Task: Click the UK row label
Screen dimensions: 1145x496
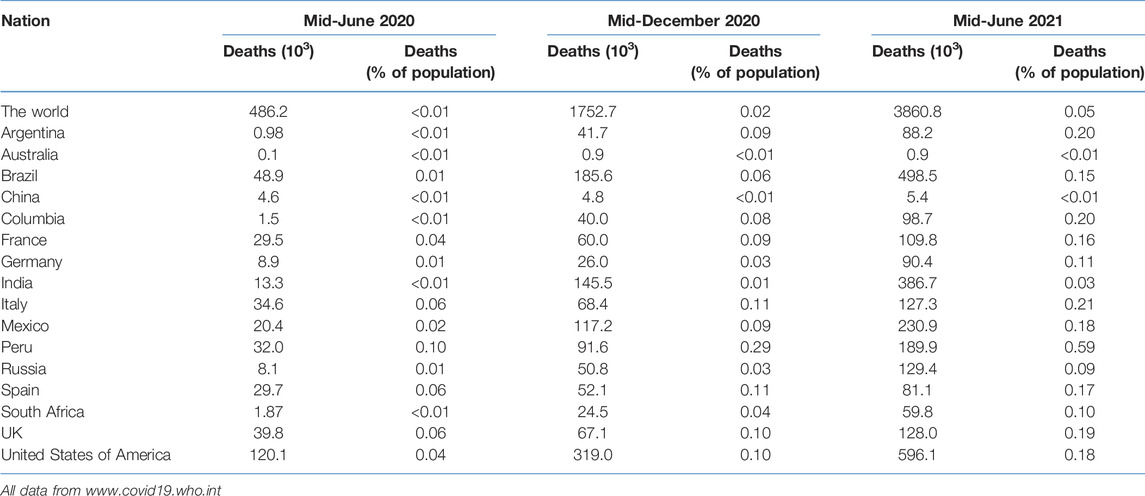Action: pos(10,434)
